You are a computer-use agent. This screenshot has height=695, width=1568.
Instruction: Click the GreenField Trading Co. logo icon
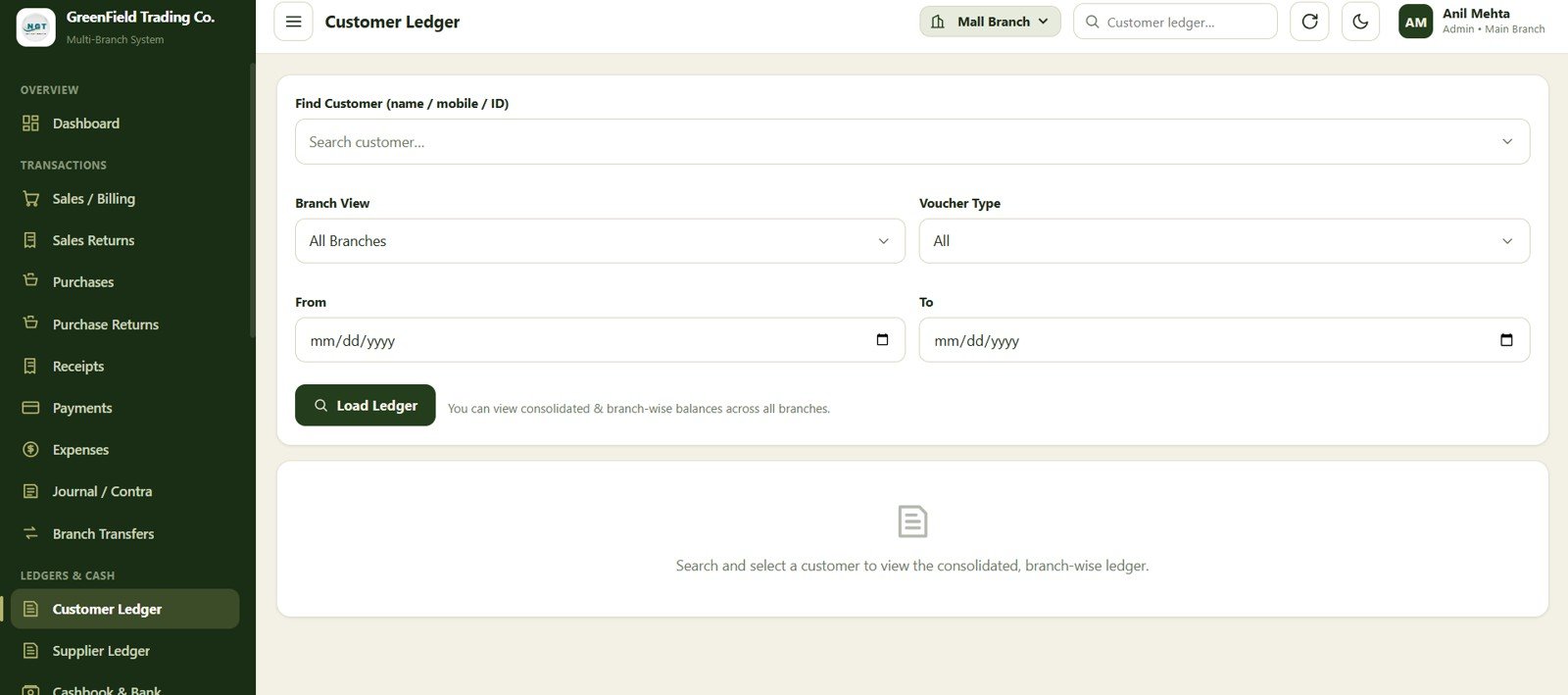pyautogui.click(x=36, y=26)
